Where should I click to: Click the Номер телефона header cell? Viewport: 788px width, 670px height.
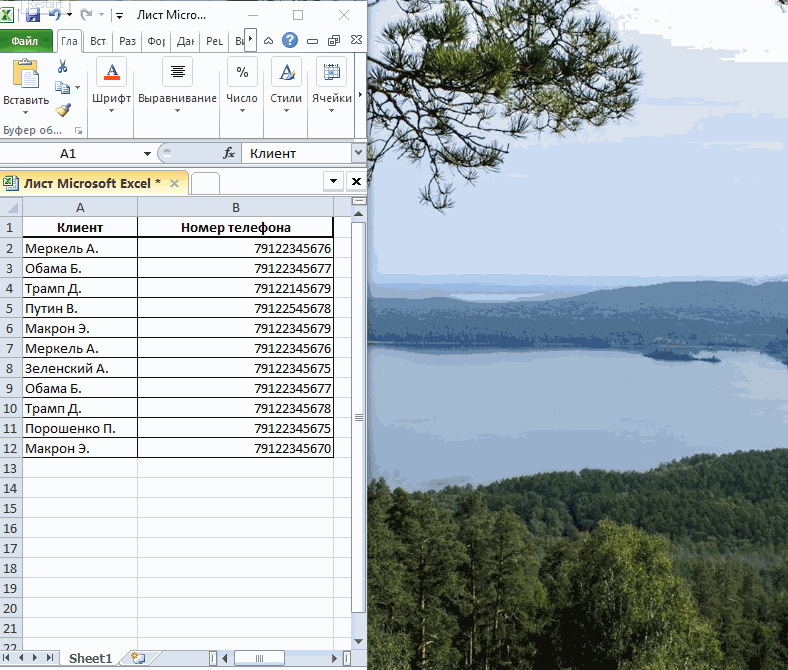click(236, 228)
